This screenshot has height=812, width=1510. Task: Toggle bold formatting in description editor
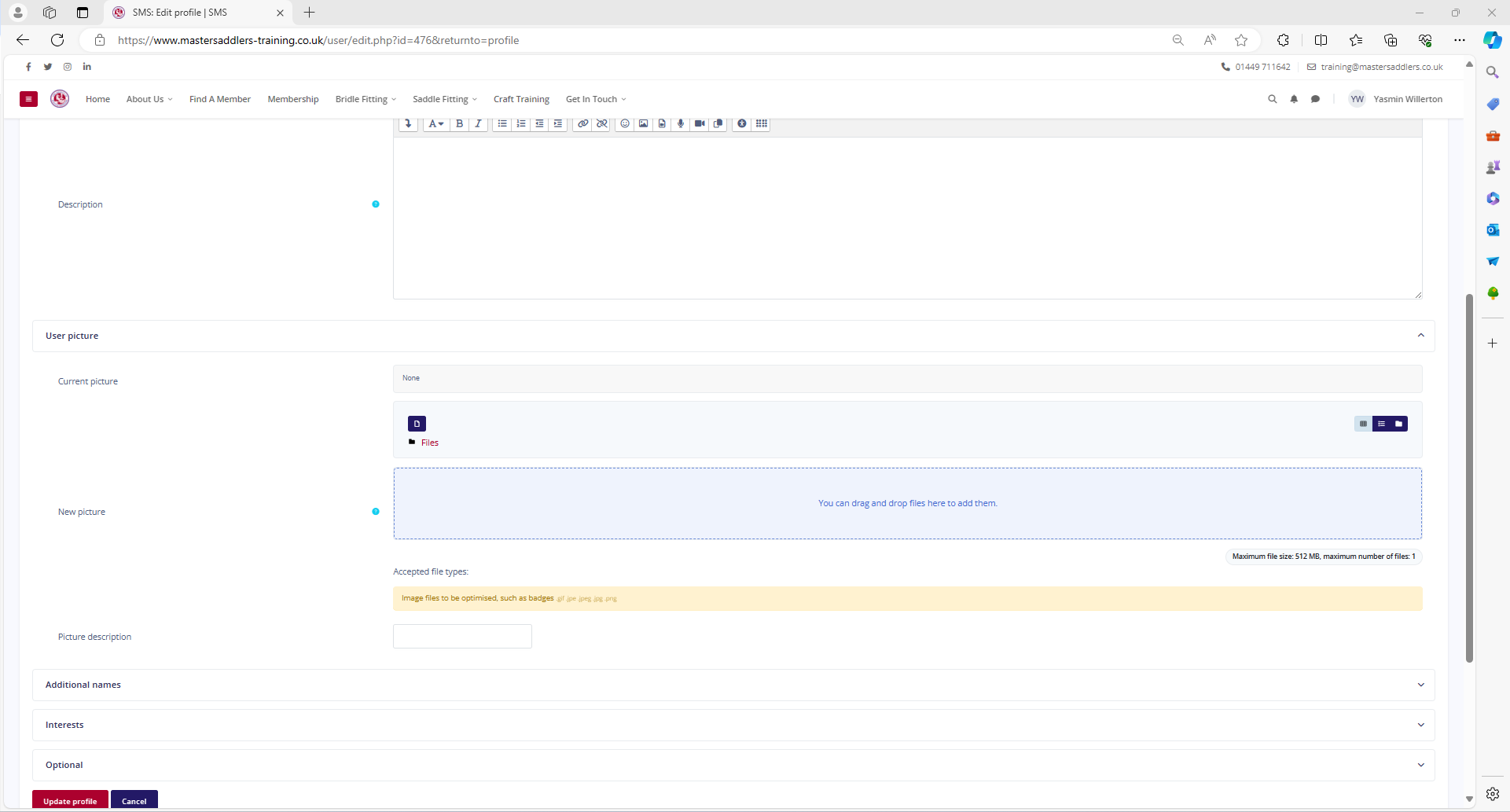460,123
